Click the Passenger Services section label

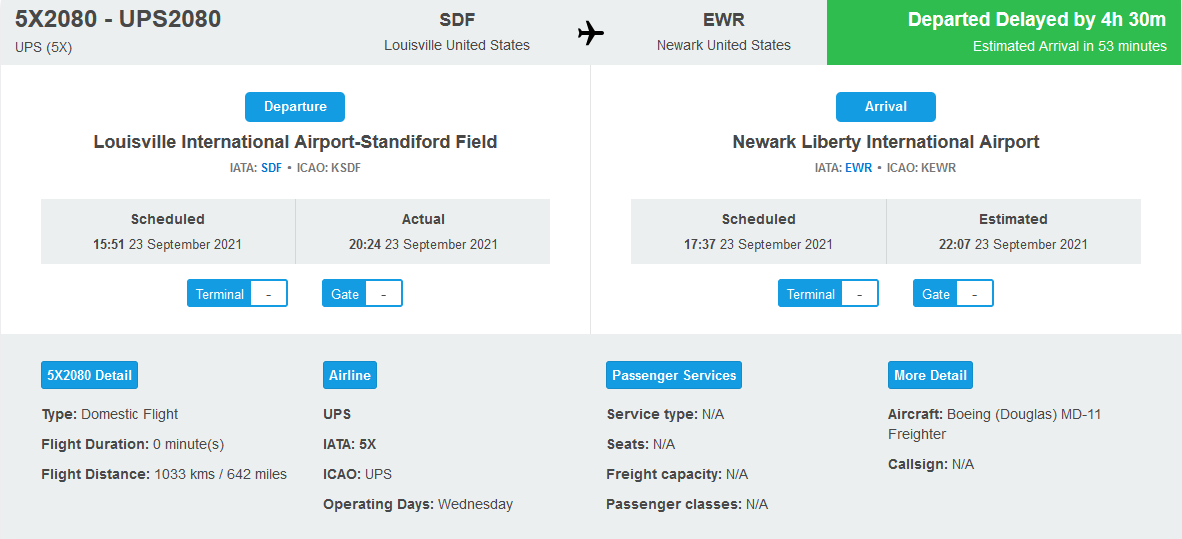[x=674, y=375]
